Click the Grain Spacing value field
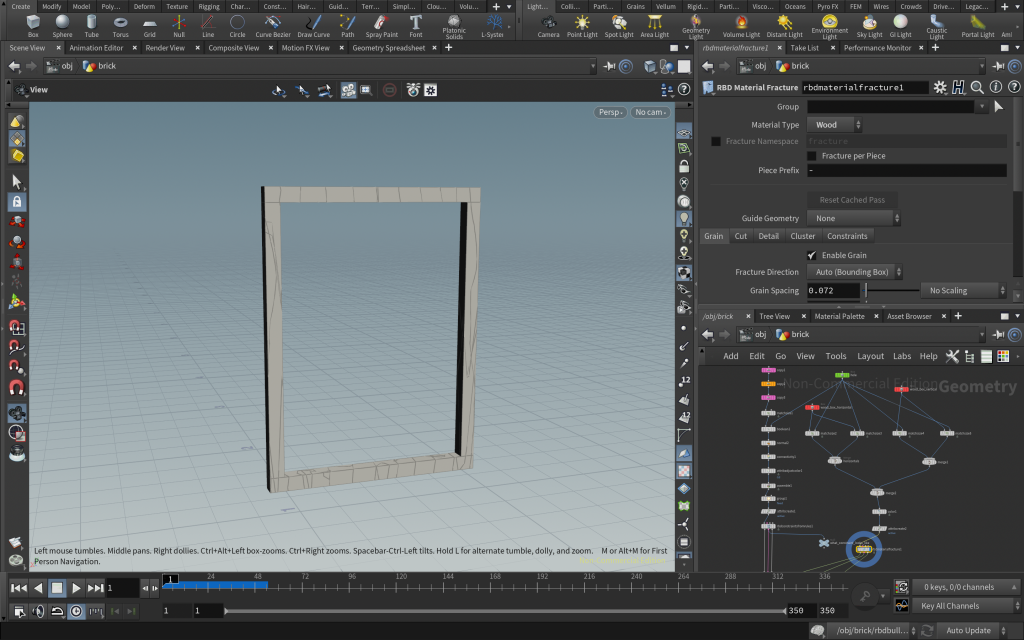 click(833, 291)
